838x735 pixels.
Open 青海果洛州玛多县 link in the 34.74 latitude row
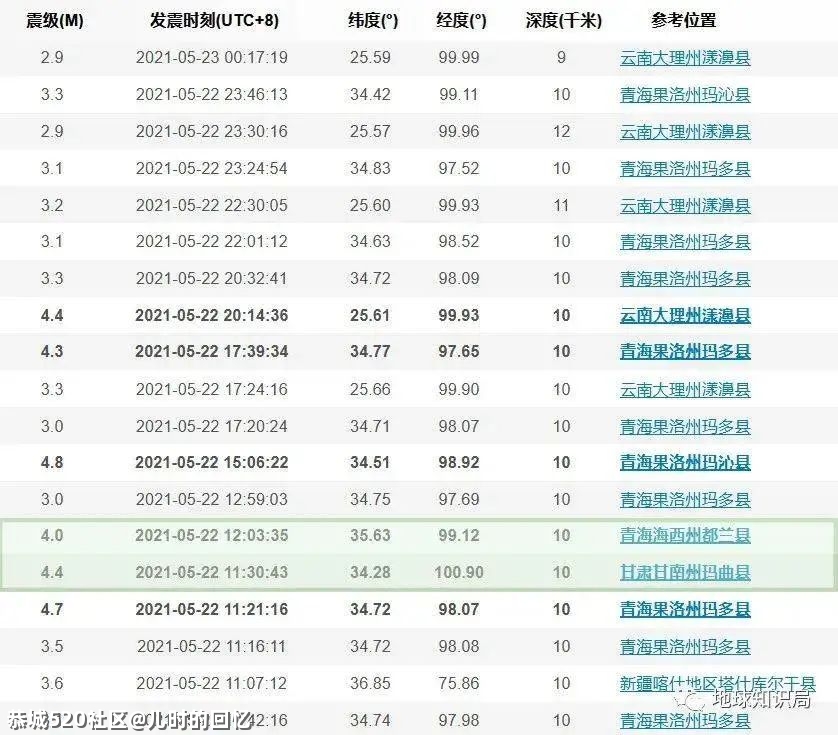pyautogui.click(x=685, y=720)
